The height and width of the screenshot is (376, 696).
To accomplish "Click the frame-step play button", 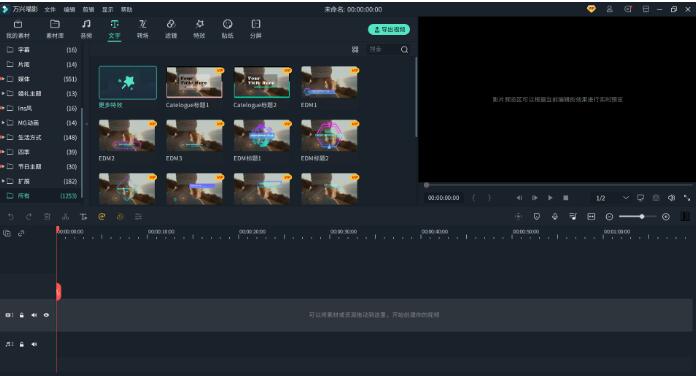I will [x=534, y=198].
